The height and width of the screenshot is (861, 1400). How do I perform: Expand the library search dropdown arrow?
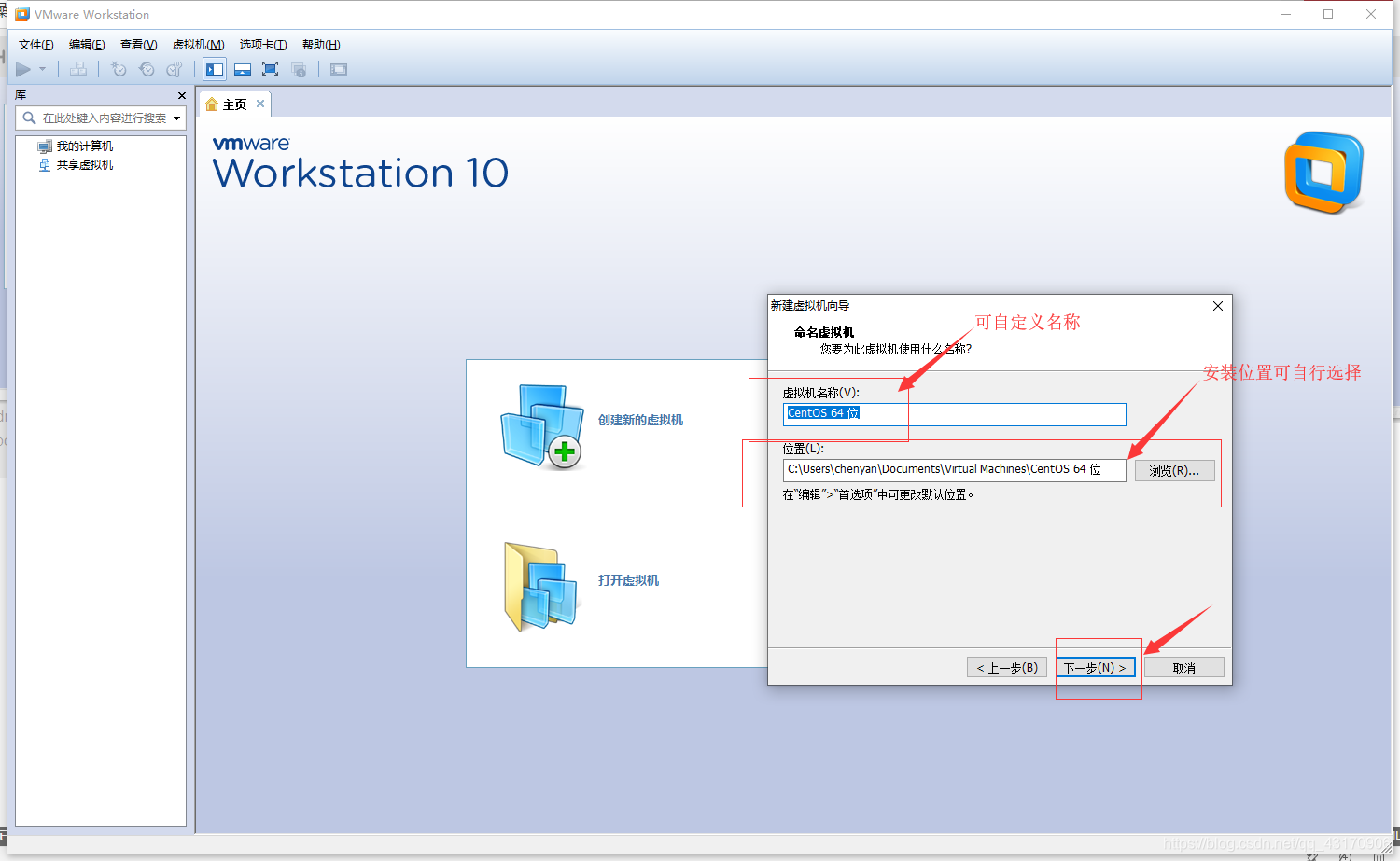click(176, 118)
